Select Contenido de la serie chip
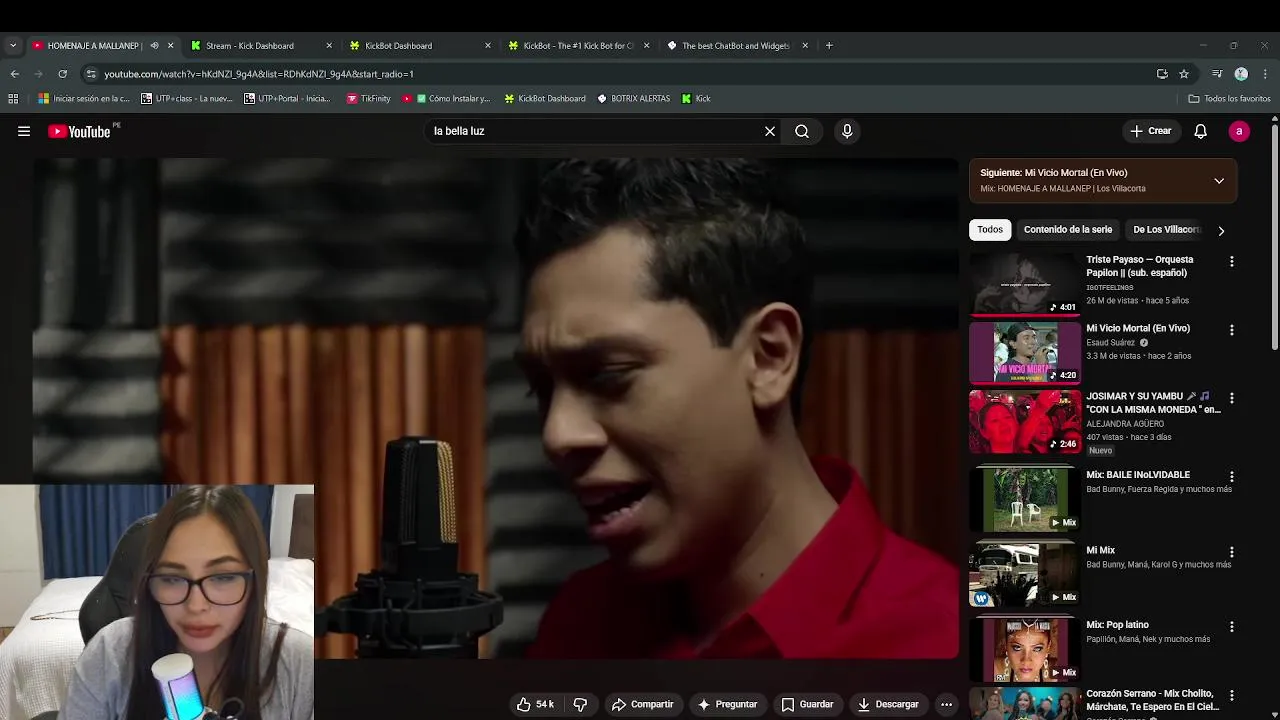The height and width of the screenshot is (720, 1280). 1067,230
